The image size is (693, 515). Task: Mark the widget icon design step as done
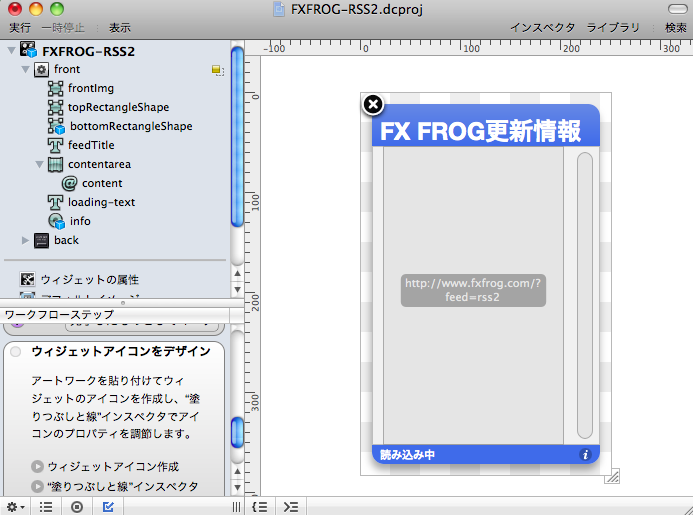16,352
